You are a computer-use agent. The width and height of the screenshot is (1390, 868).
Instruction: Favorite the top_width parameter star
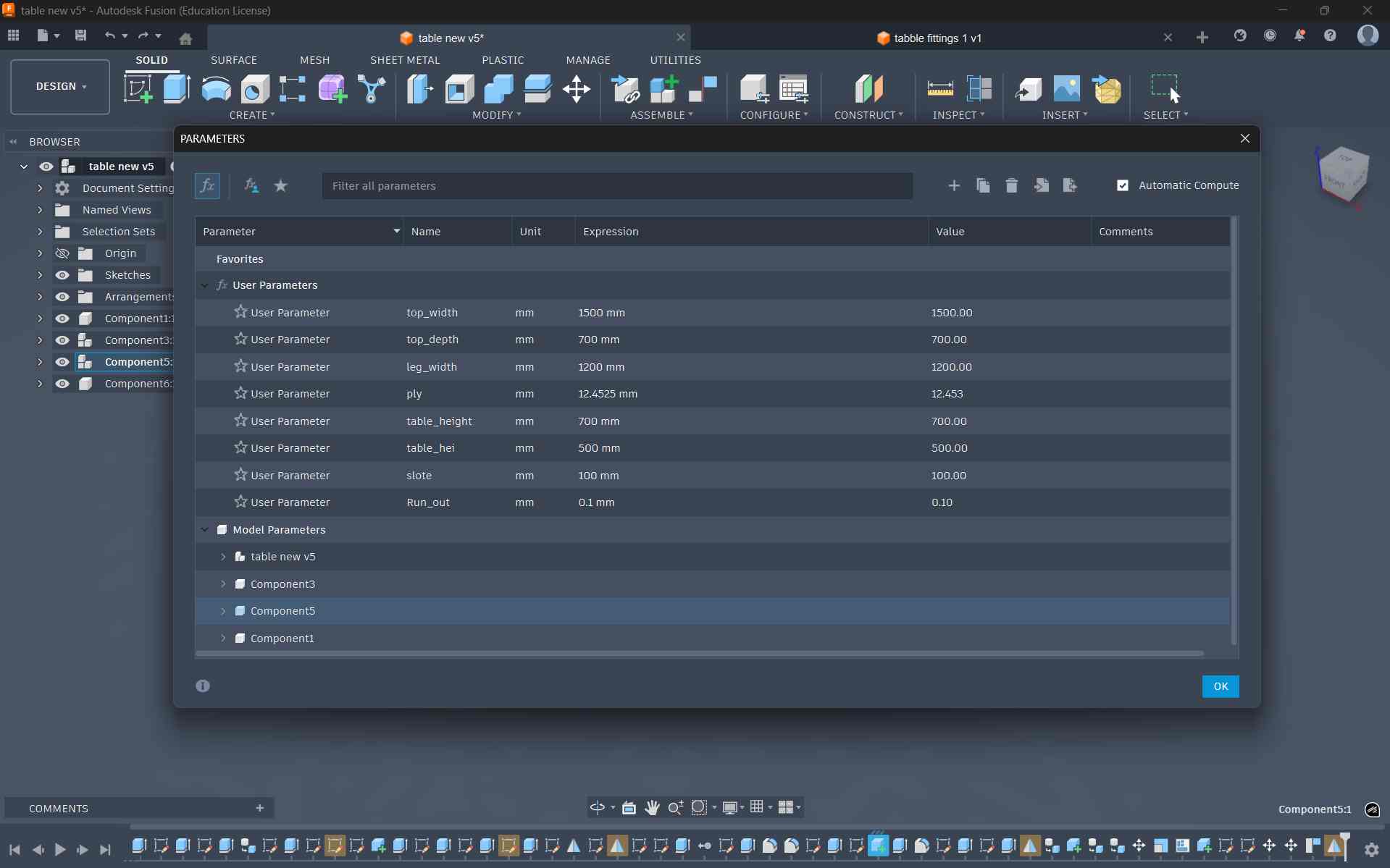click(240, 312)
